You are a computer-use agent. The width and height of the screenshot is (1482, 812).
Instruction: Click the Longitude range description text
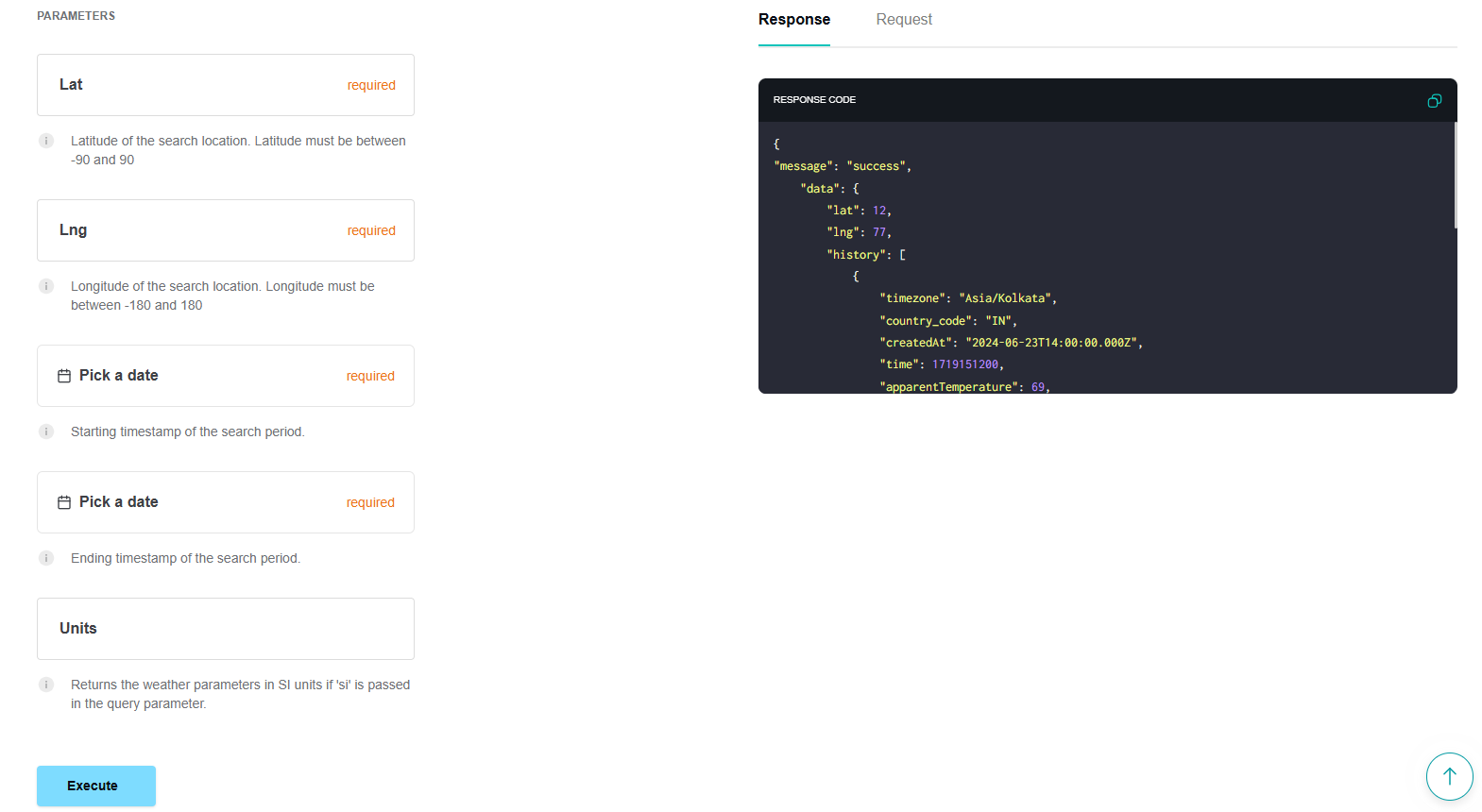[223, 296]
